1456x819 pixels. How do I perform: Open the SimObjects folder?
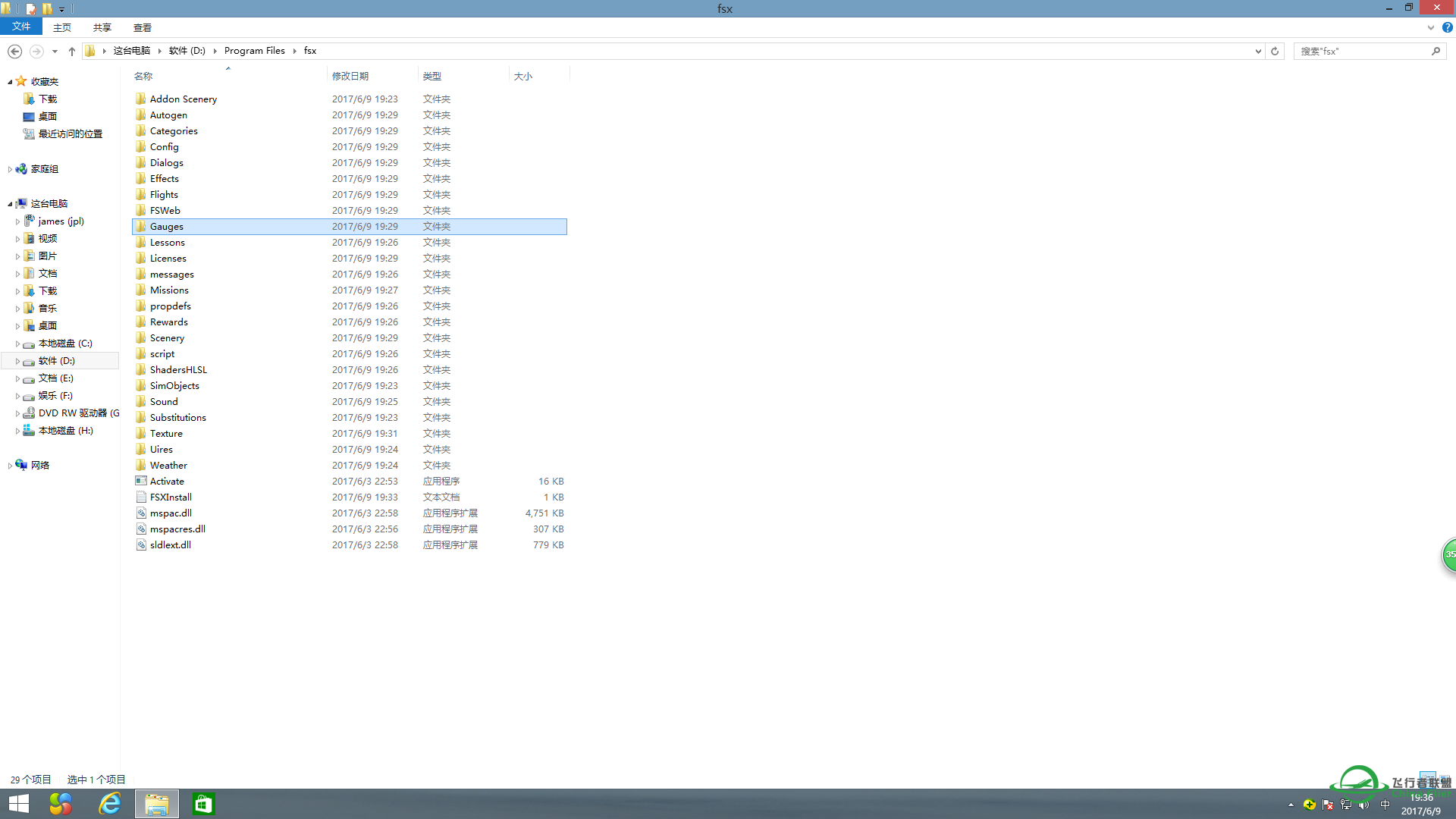click(174, 385)
